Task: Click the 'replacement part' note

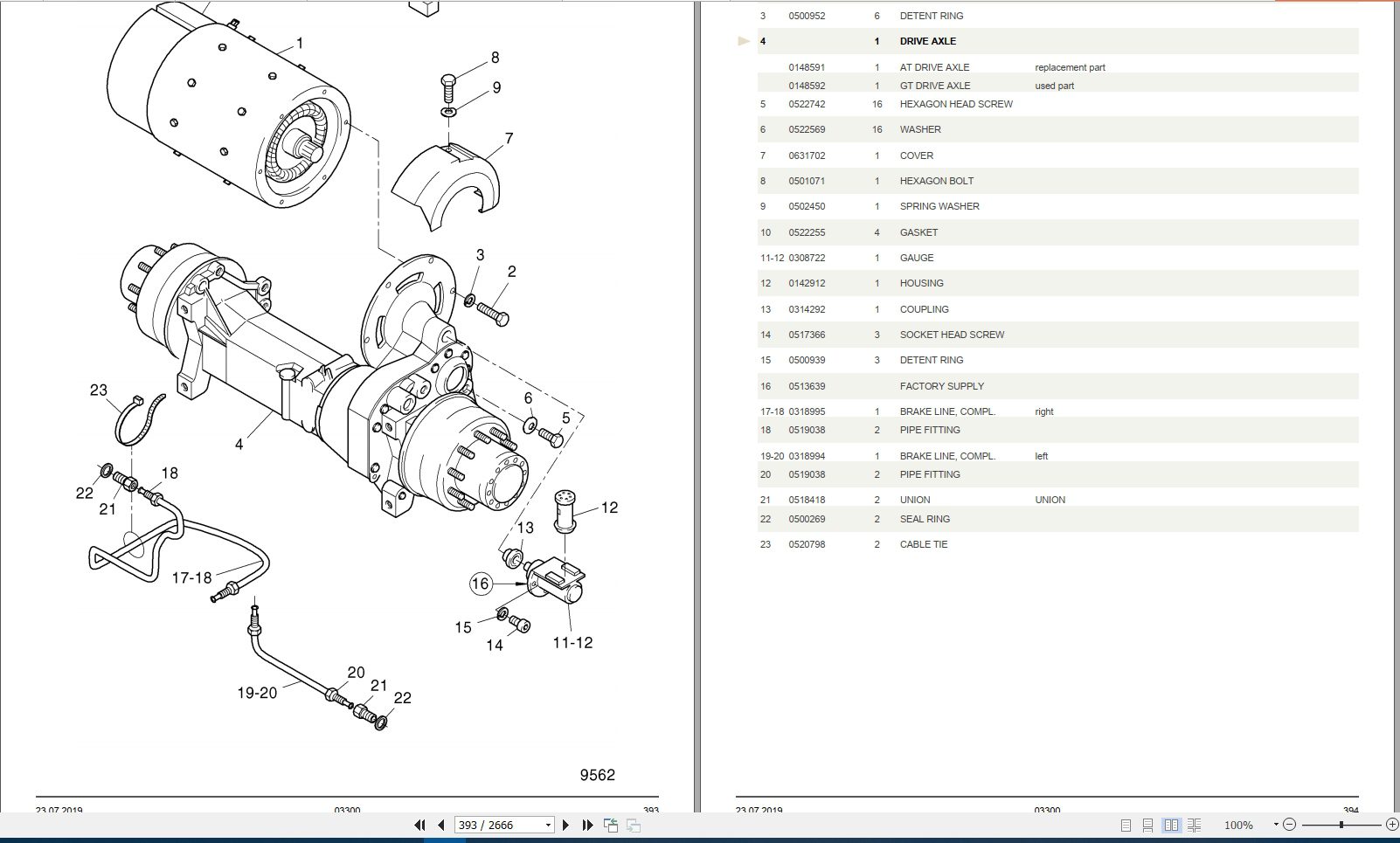Action: (x=1070, y=67)
